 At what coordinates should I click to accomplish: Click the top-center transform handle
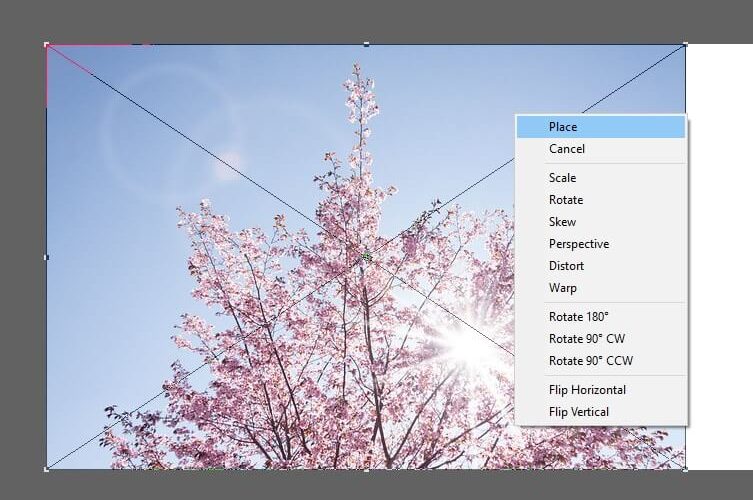pos(366,45)
